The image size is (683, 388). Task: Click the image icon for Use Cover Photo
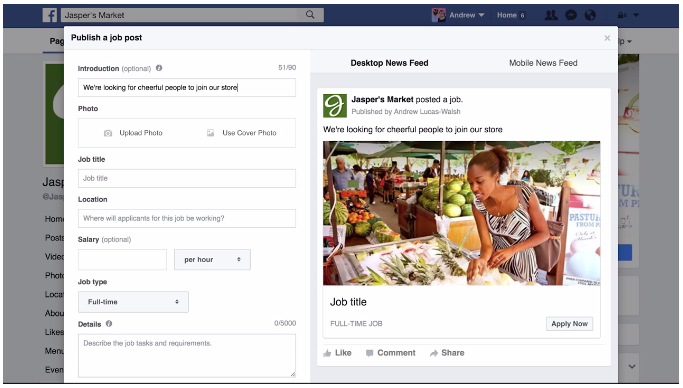pos(210,133)
